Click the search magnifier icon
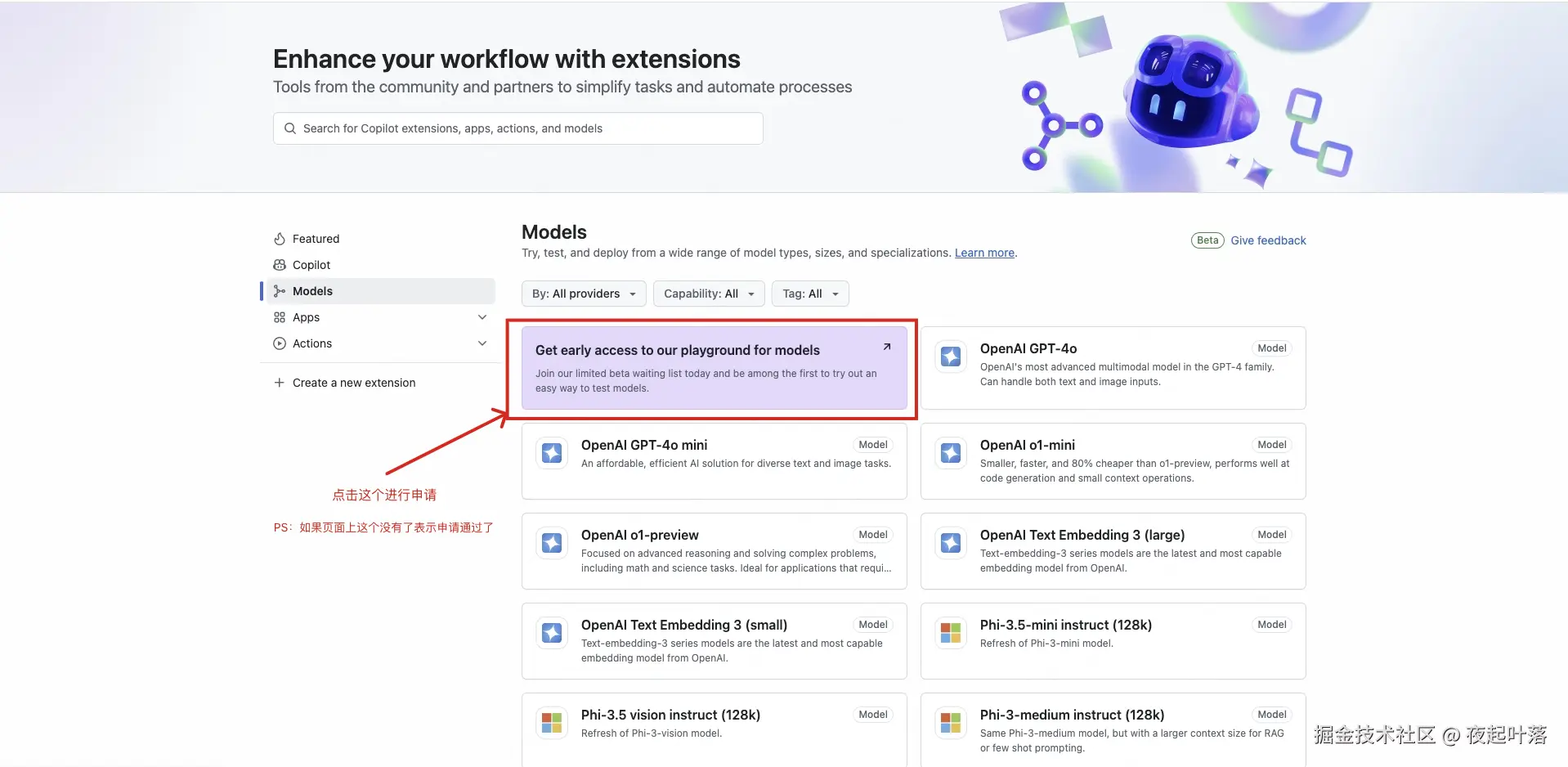Image resolution: width=1568 pixels, height=767 pixels. click(290, 128)
